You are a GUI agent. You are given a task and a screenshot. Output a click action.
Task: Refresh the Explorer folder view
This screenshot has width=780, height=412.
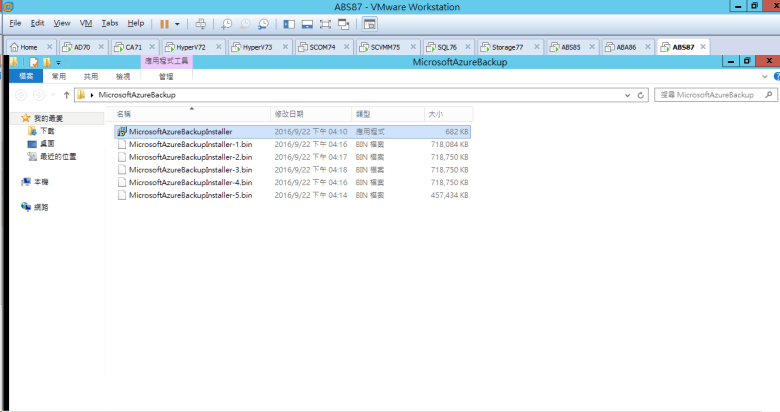641,95
